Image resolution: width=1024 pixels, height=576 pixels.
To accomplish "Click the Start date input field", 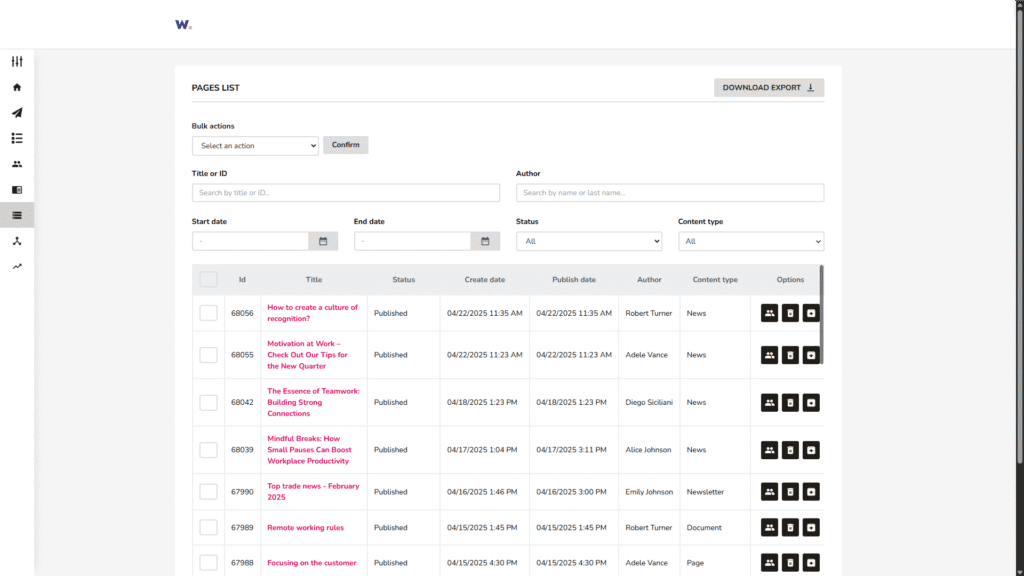I will pyautogui.click(x=250, y=241).
